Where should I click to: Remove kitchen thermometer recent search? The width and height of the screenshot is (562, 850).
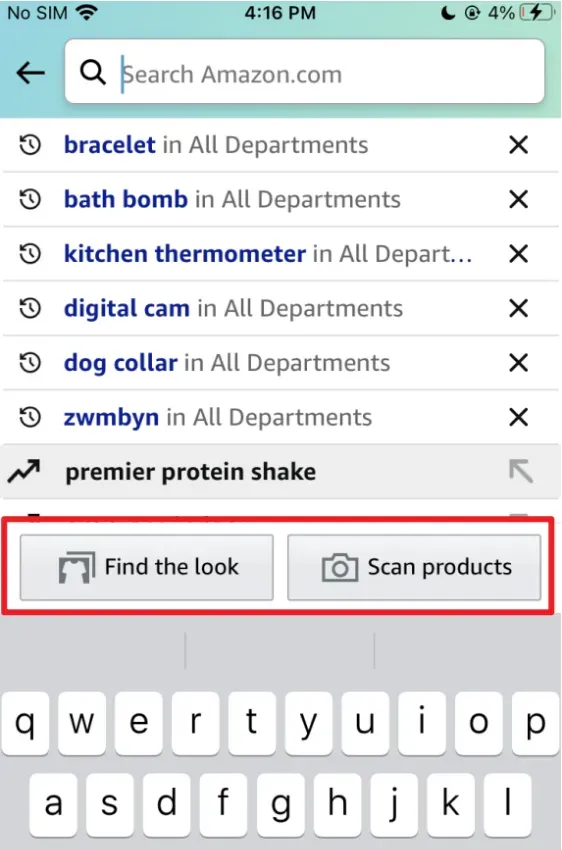519,253
